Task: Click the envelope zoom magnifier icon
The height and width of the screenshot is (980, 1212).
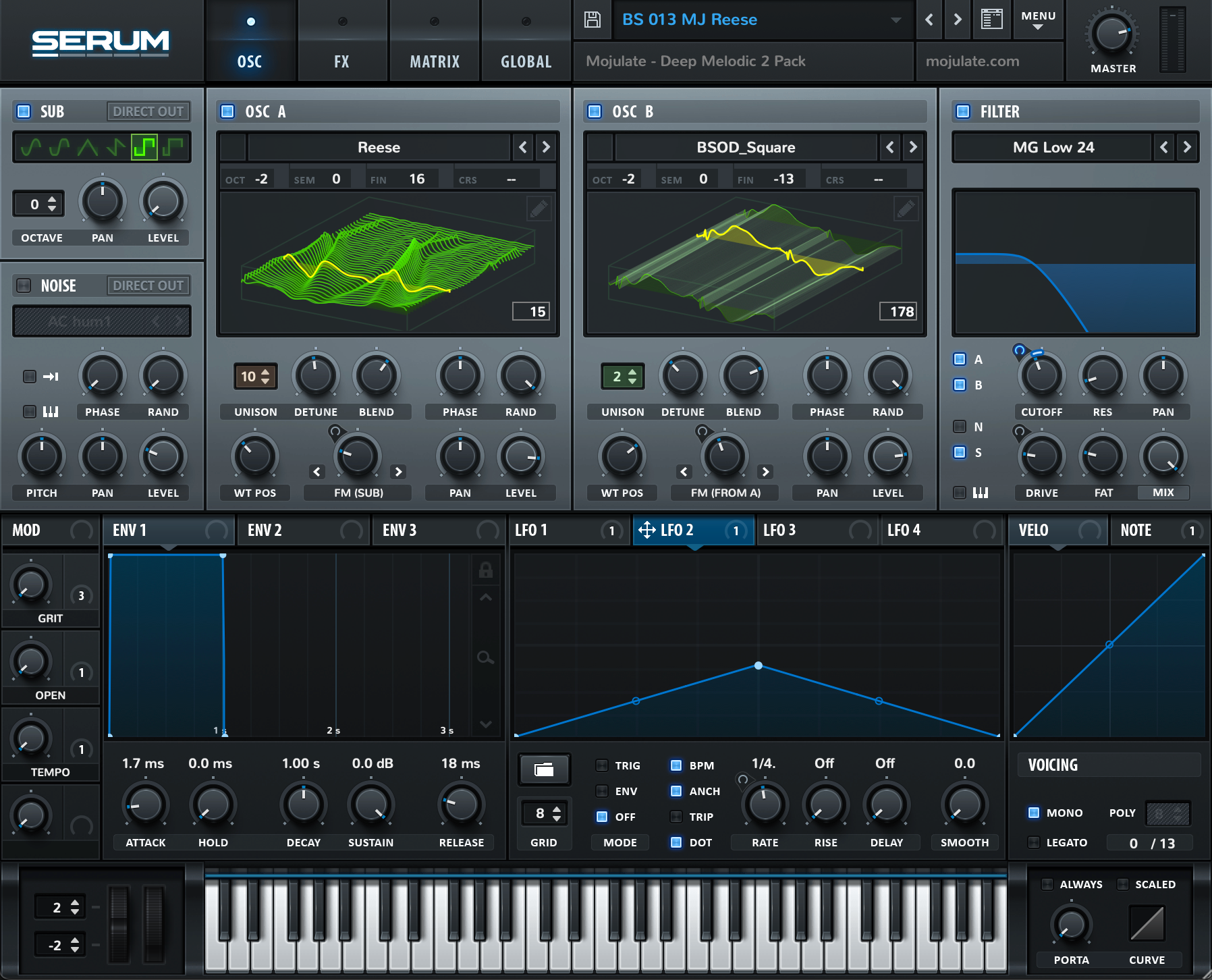Action: click(x=485, y=657)
